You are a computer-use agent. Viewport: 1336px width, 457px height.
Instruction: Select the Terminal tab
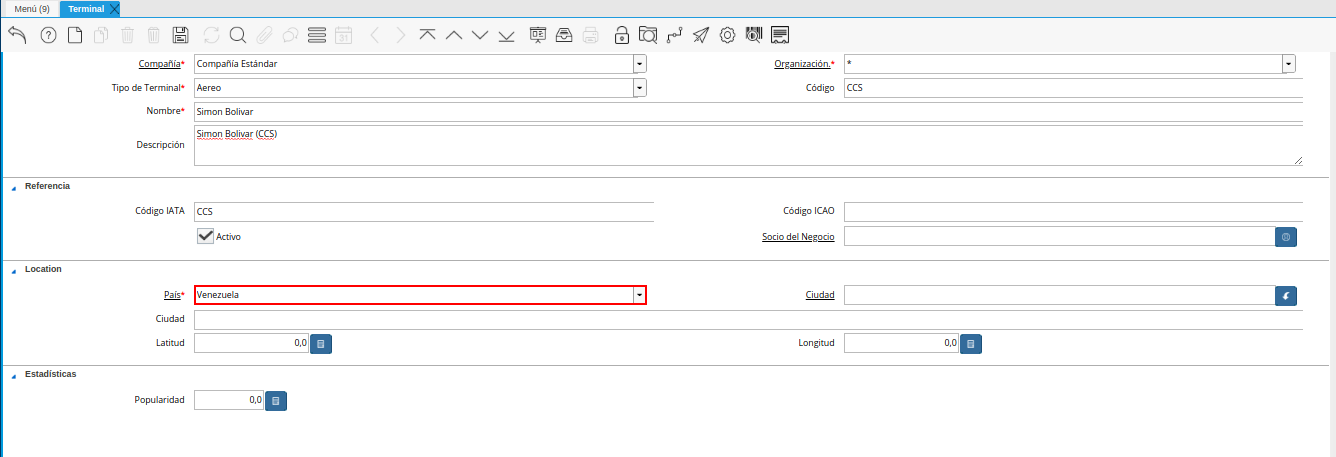tap(86, 9)
